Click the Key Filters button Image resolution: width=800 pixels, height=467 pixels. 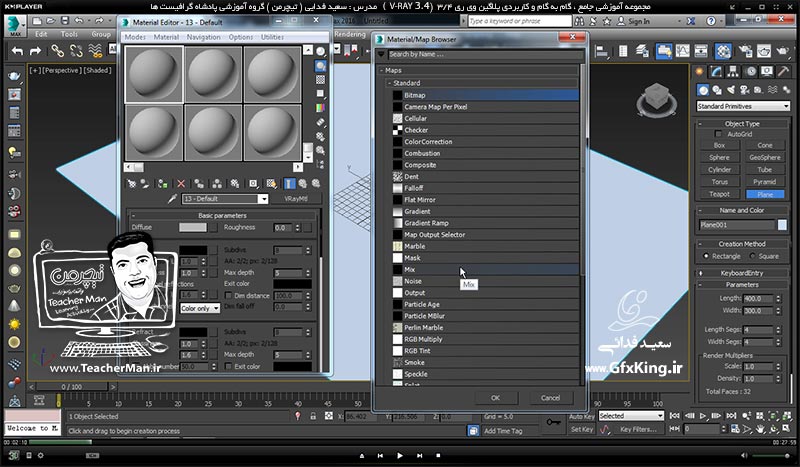coord(638,429)
